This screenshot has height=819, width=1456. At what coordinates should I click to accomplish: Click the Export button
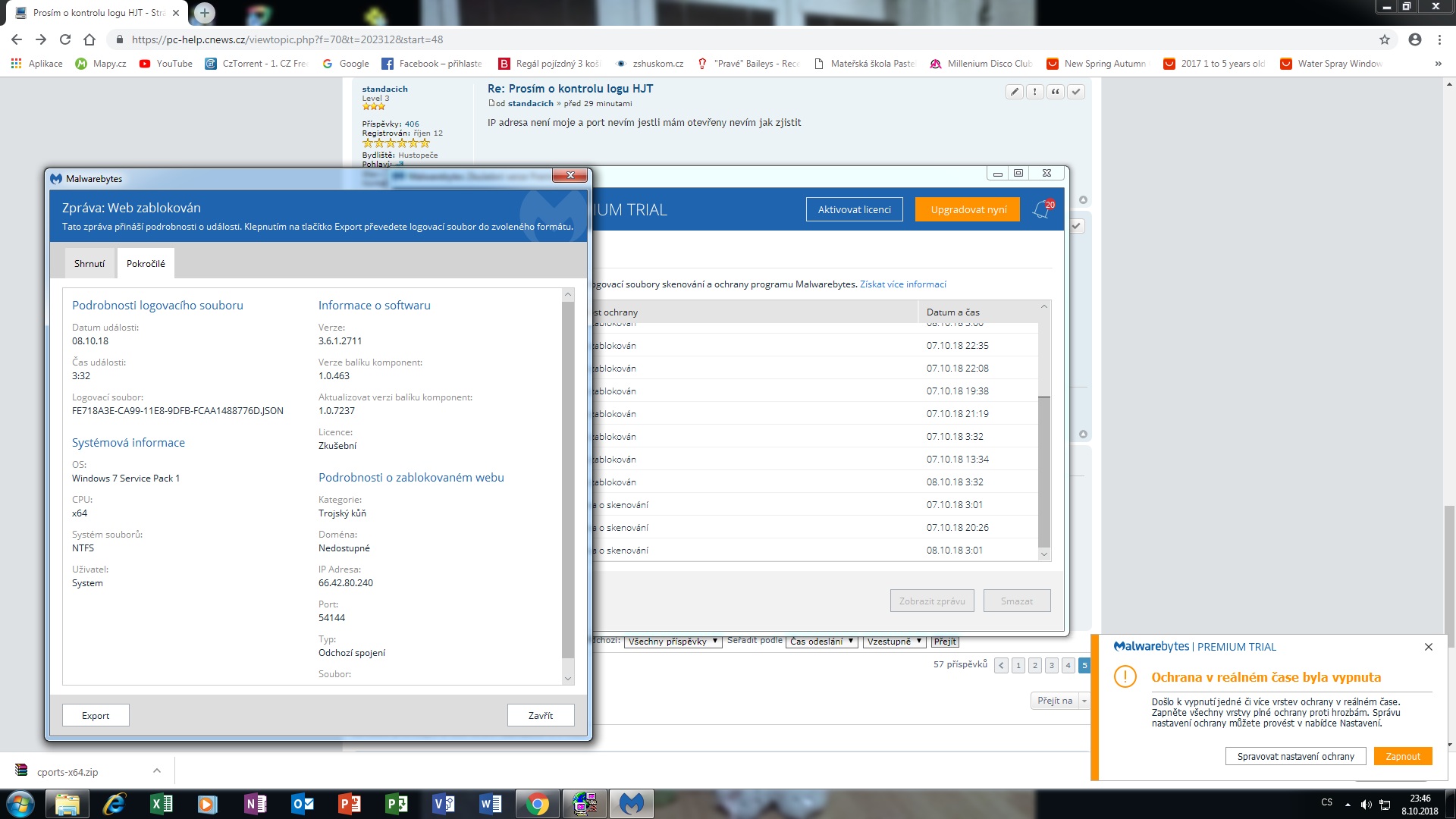coord(96,715)
